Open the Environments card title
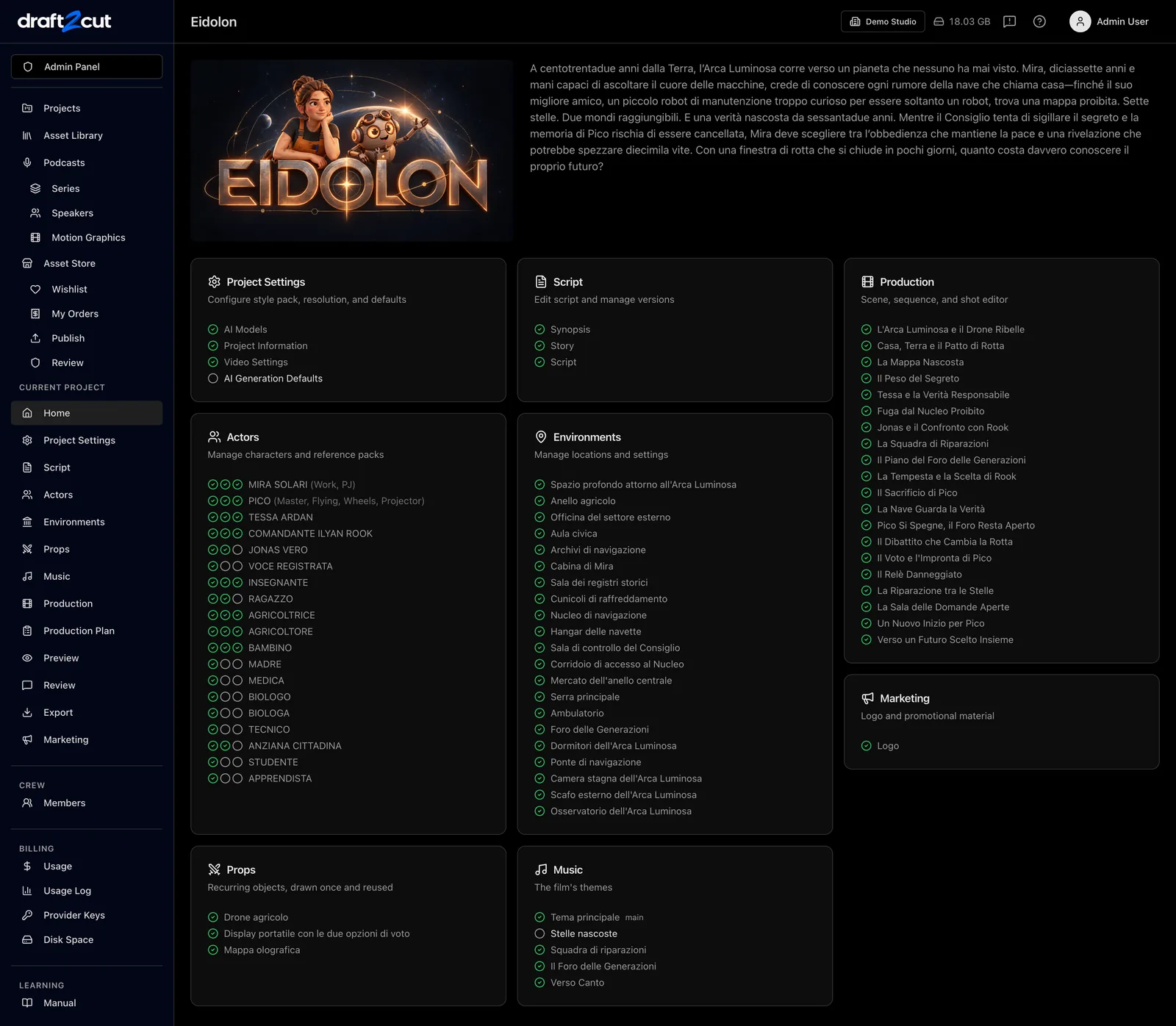This screenshot has height=1026, width=1176. tap(587, 437)
